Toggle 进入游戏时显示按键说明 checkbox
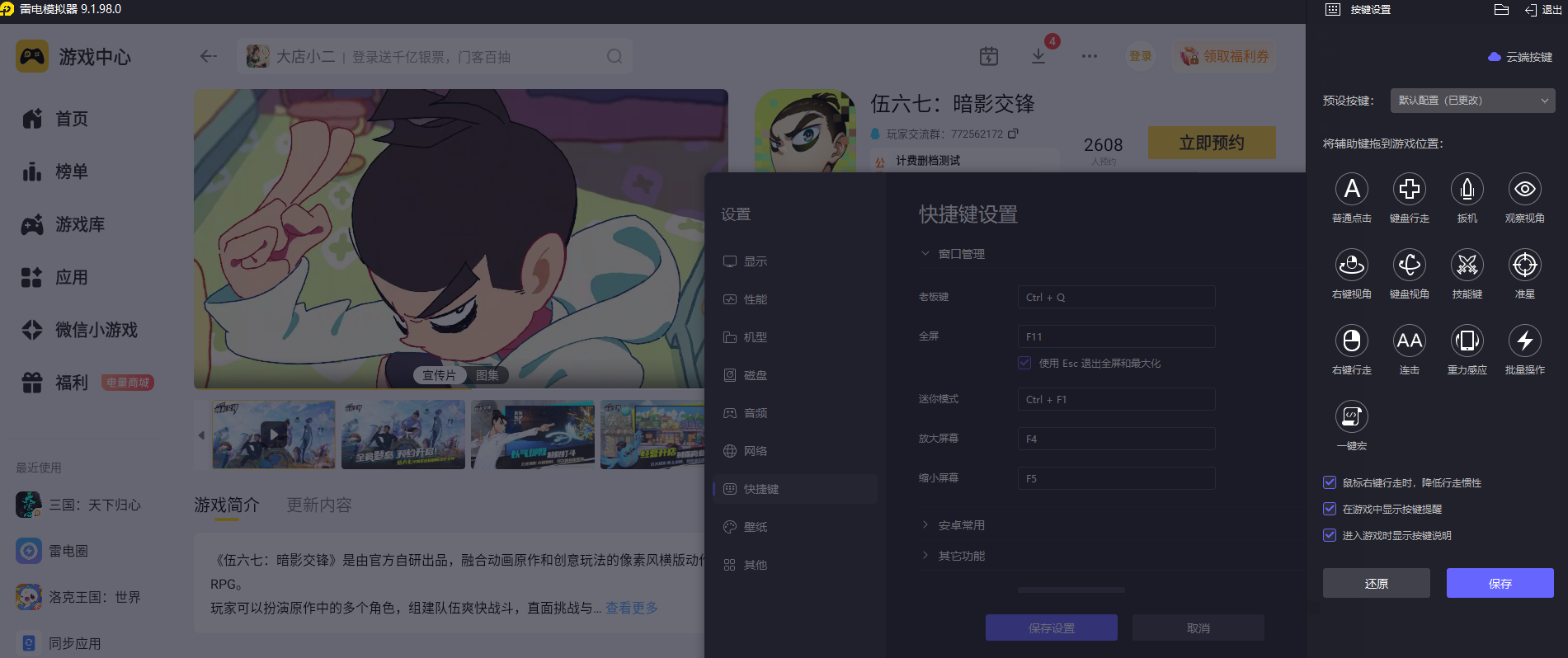Image resolution: width=1568 pixels, height=658 pixels. click(x=1330, y=535)
